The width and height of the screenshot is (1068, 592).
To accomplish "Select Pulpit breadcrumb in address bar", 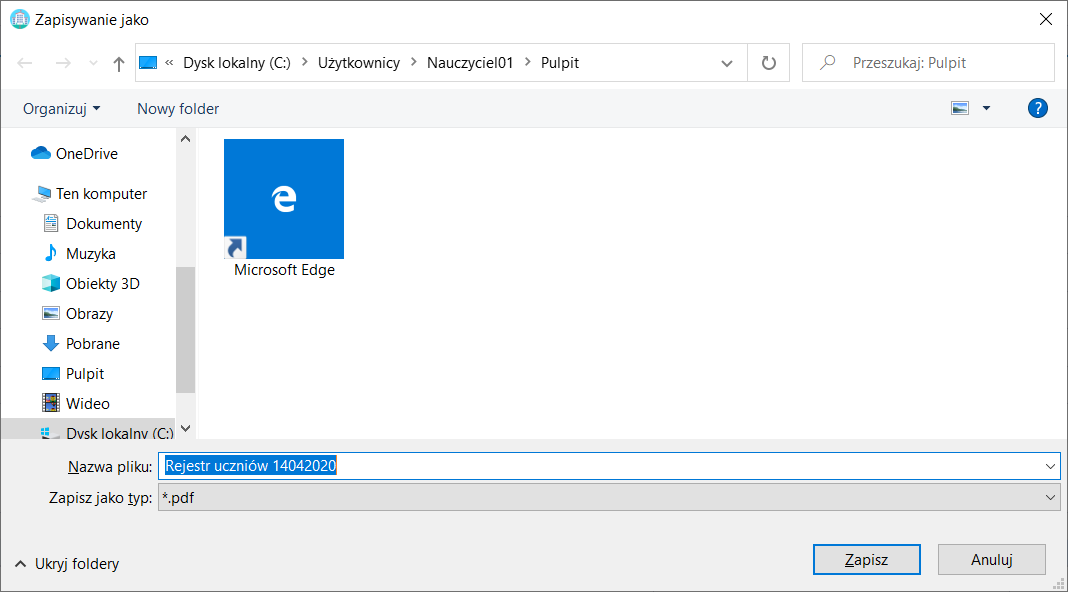I will pyautogui.click(x=560, y=63).
